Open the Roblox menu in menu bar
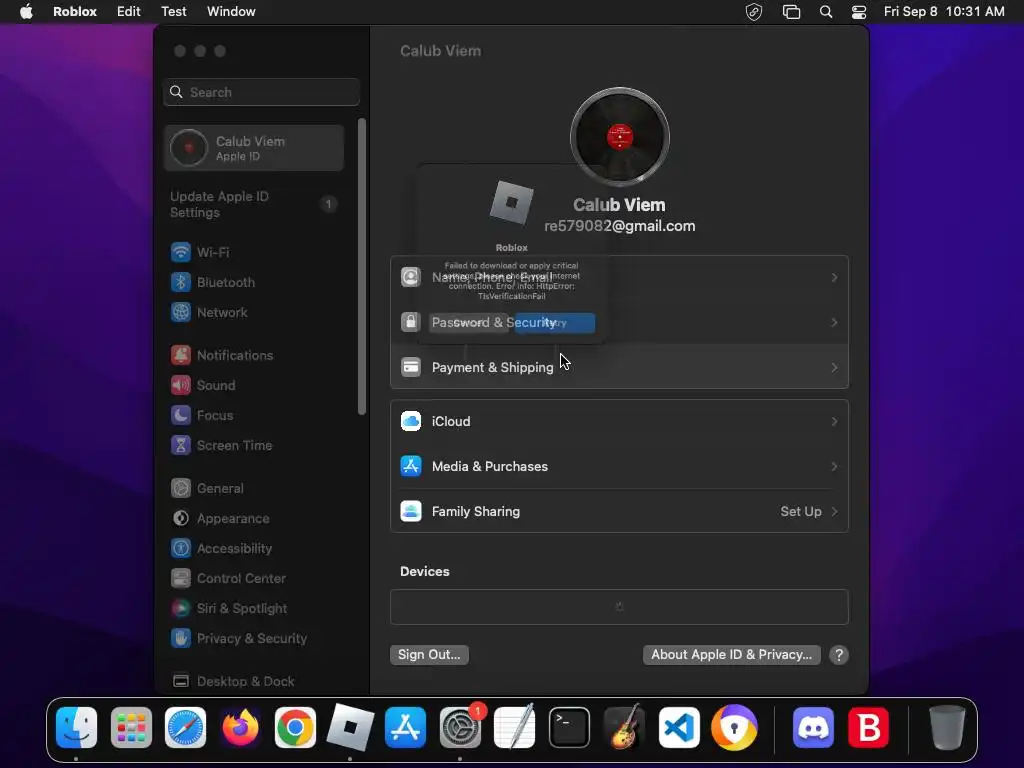The height and width of the screenshot is (768, 1024). (x=74, y=12)
